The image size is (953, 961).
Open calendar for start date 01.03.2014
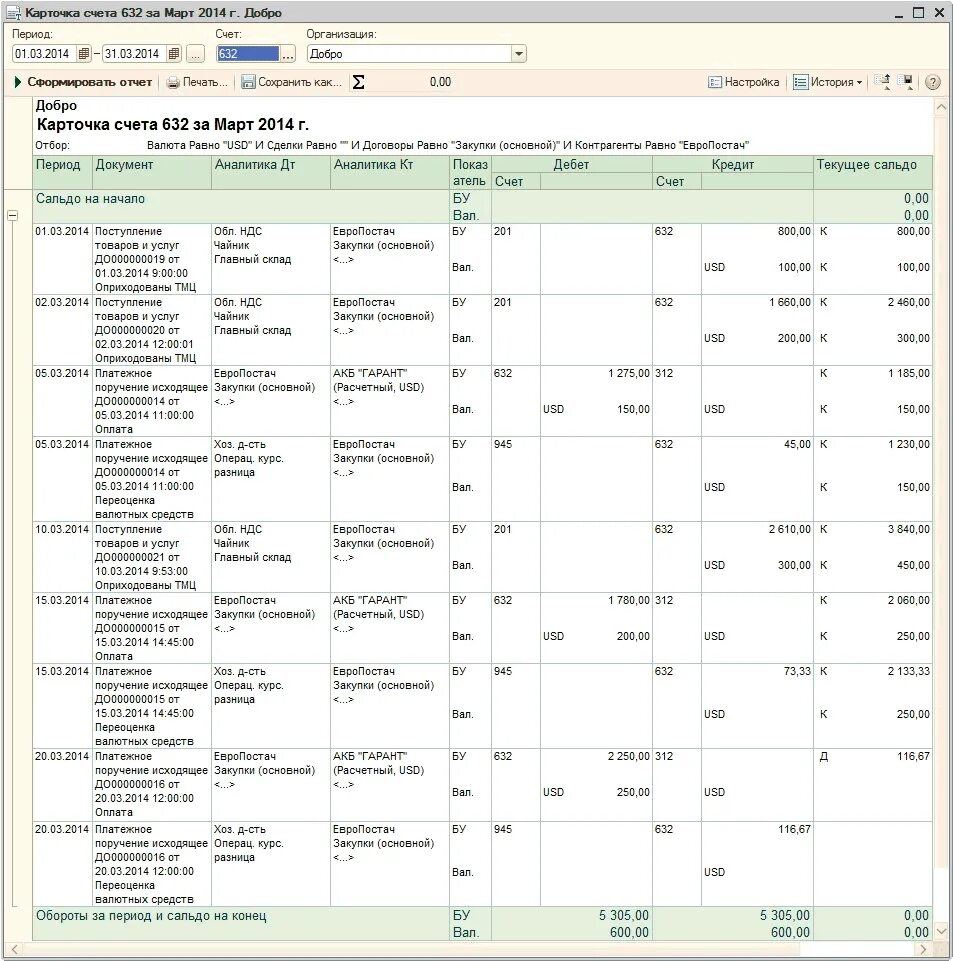point(84,54)
